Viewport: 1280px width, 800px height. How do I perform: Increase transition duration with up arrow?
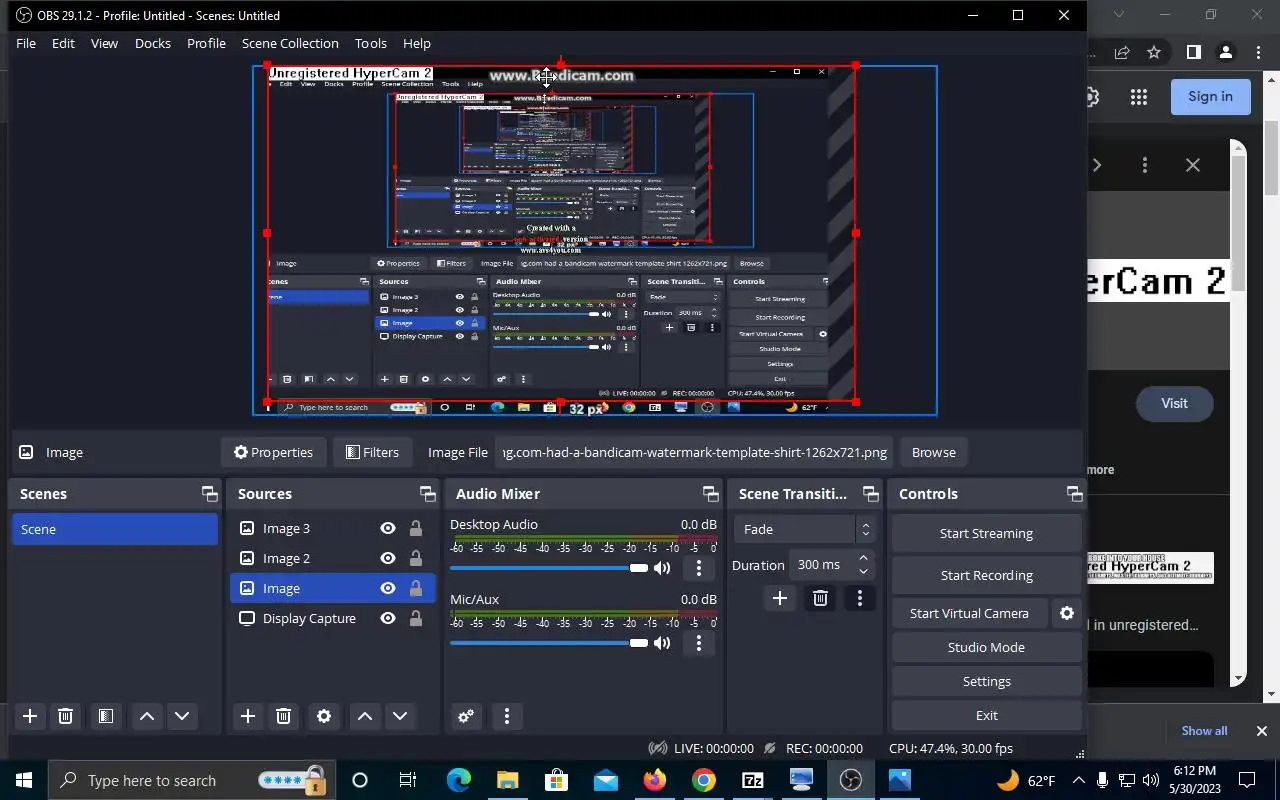pyautogui.click(x=864, y=557)
